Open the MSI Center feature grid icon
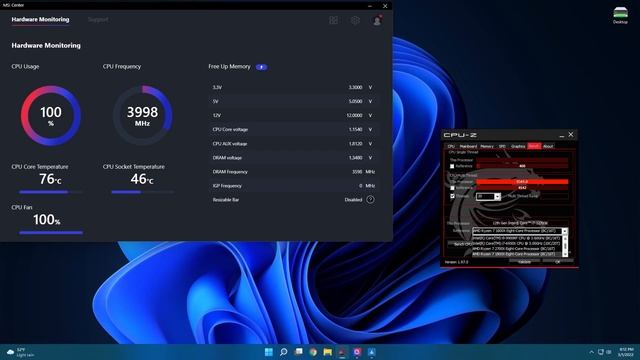 [x=333, y=20]
